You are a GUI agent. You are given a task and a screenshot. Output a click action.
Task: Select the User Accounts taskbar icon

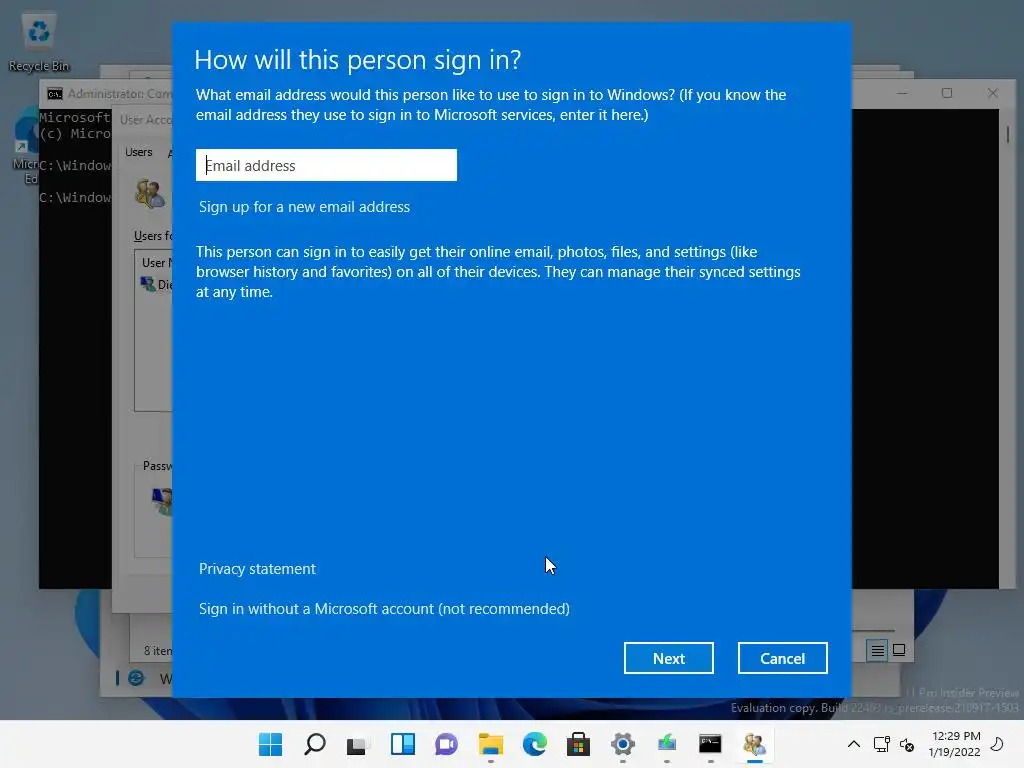[754, 744]
